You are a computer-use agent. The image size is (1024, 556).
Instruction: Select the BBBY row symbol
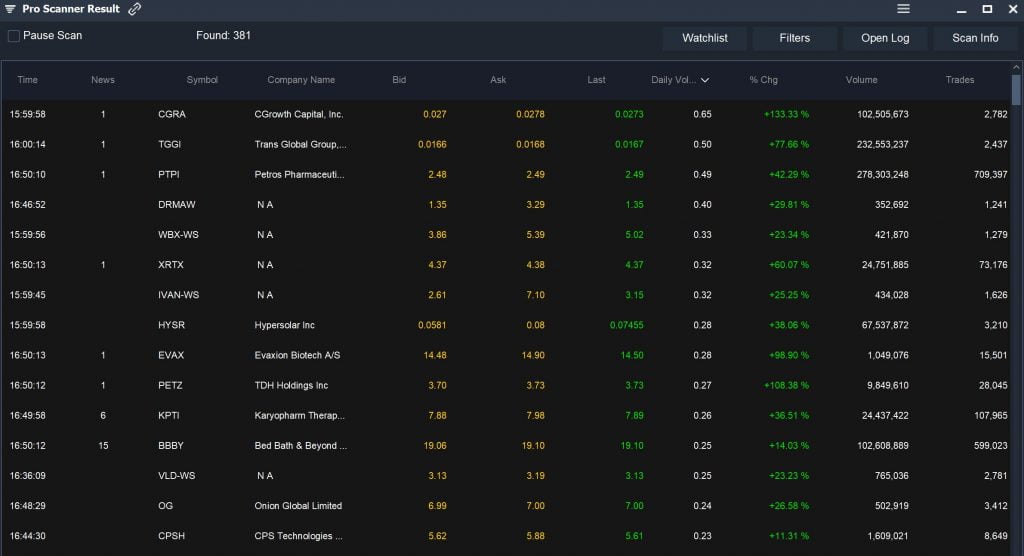[170, 446]
